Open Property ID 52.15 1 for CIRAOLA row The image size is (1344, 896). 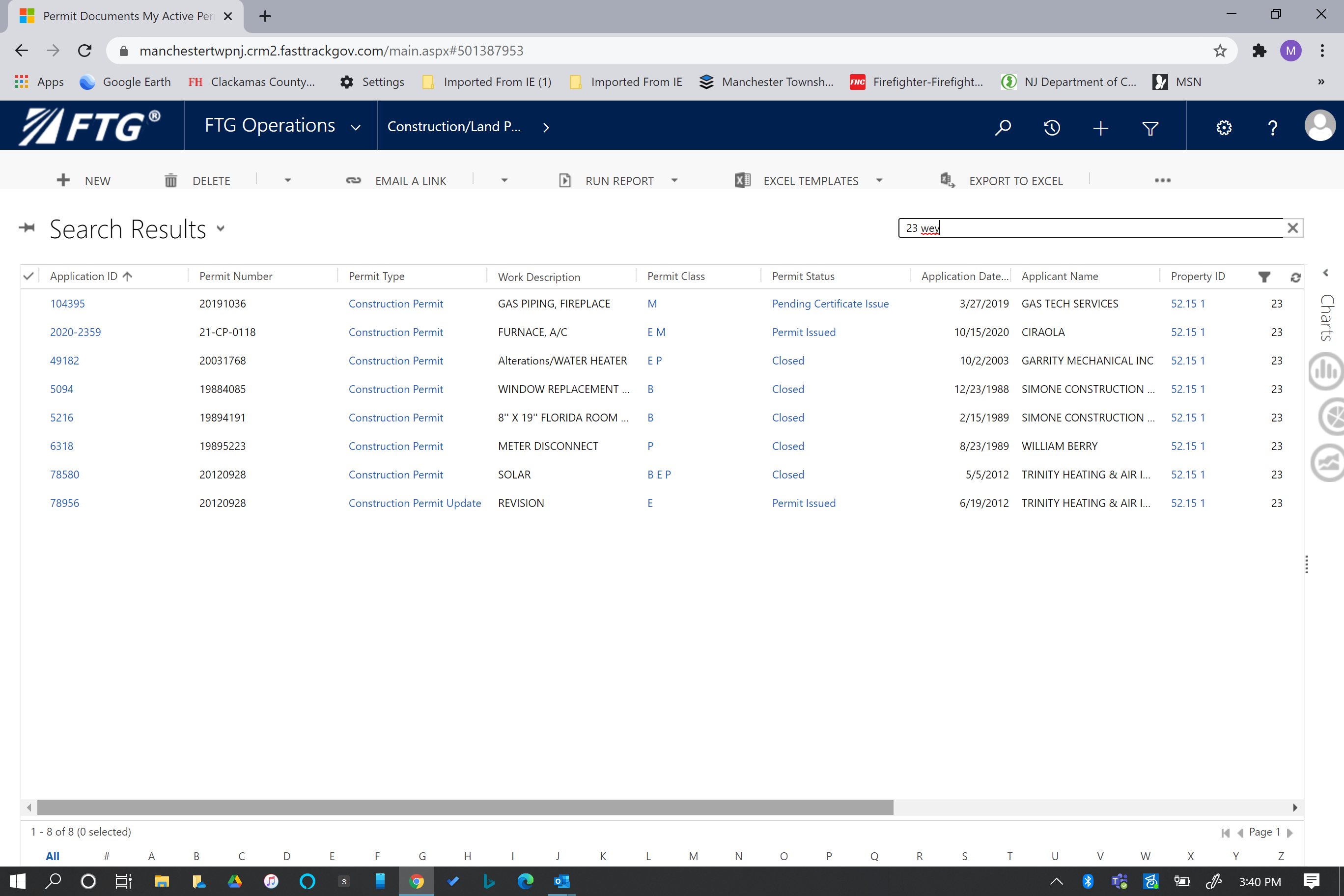(x=1187, y=332)
